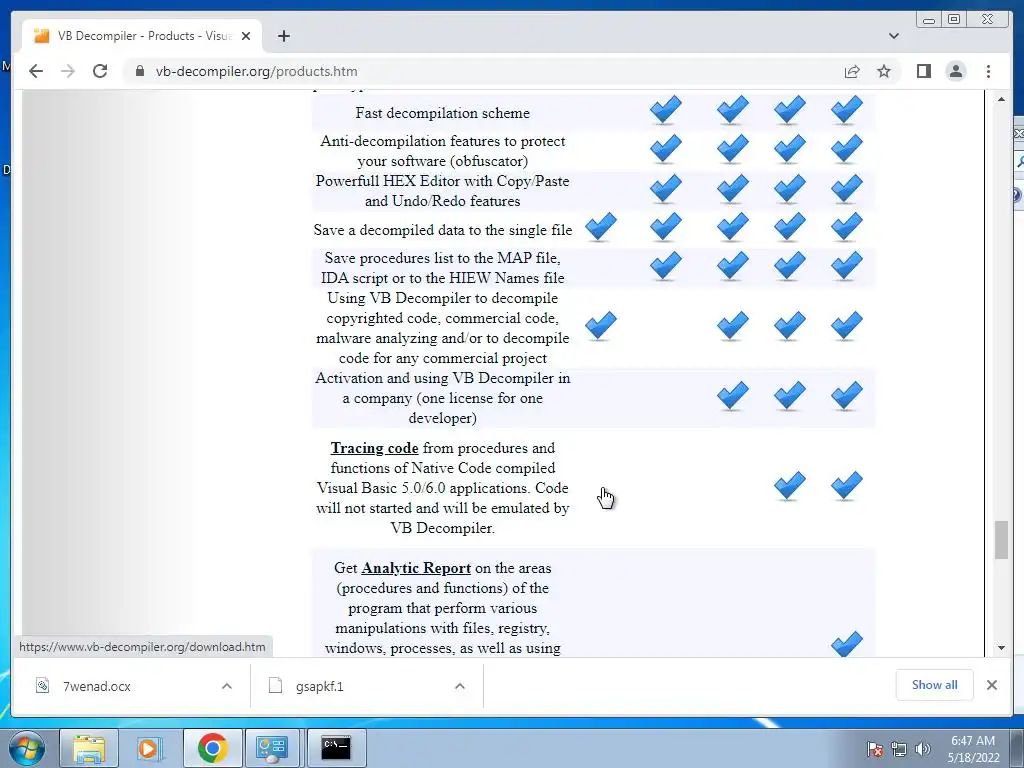Open a new browser tab

click(x=283, y=36)
